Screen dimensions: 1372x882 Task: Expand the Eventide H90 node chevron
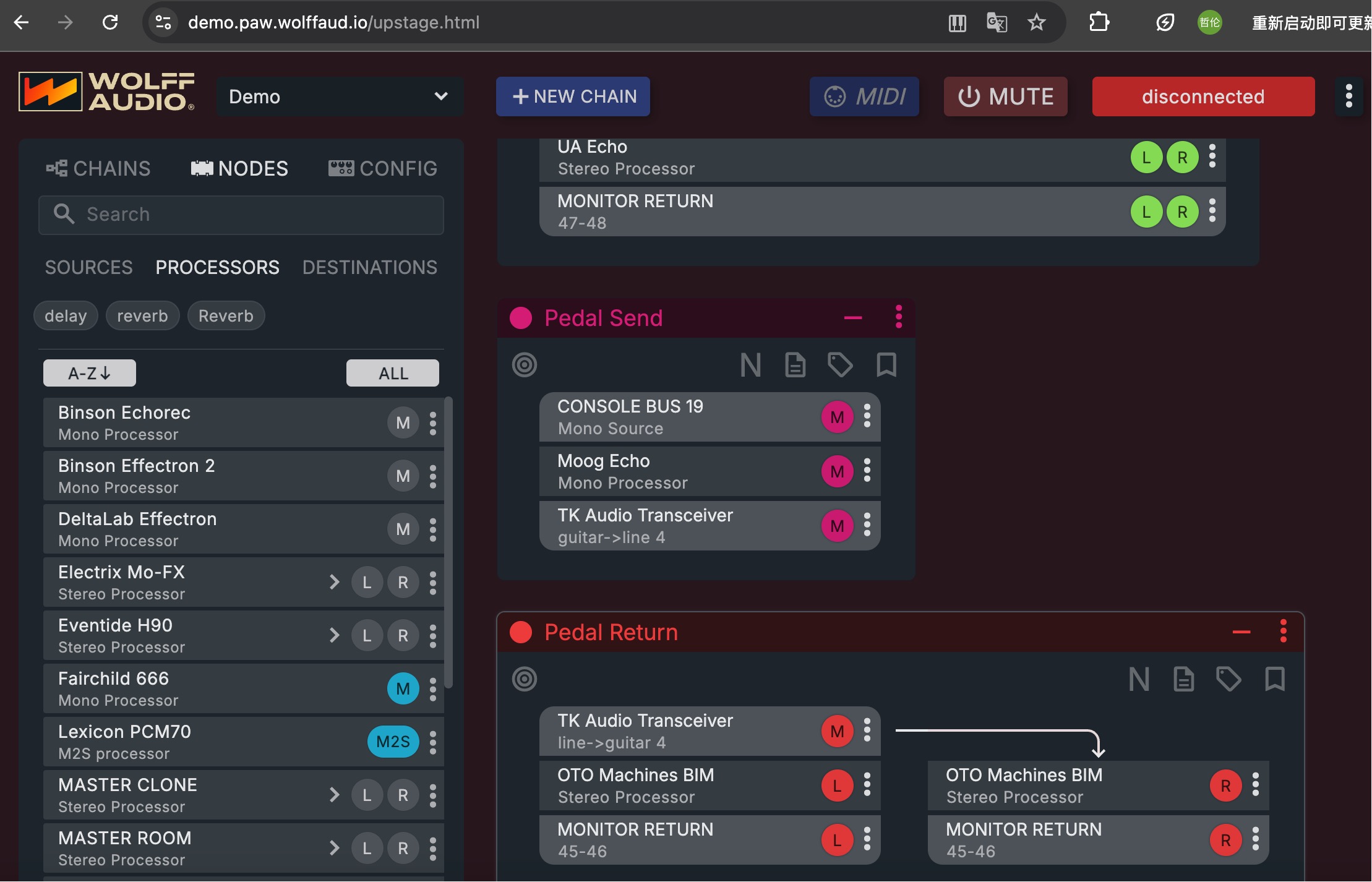pos(334,635)
